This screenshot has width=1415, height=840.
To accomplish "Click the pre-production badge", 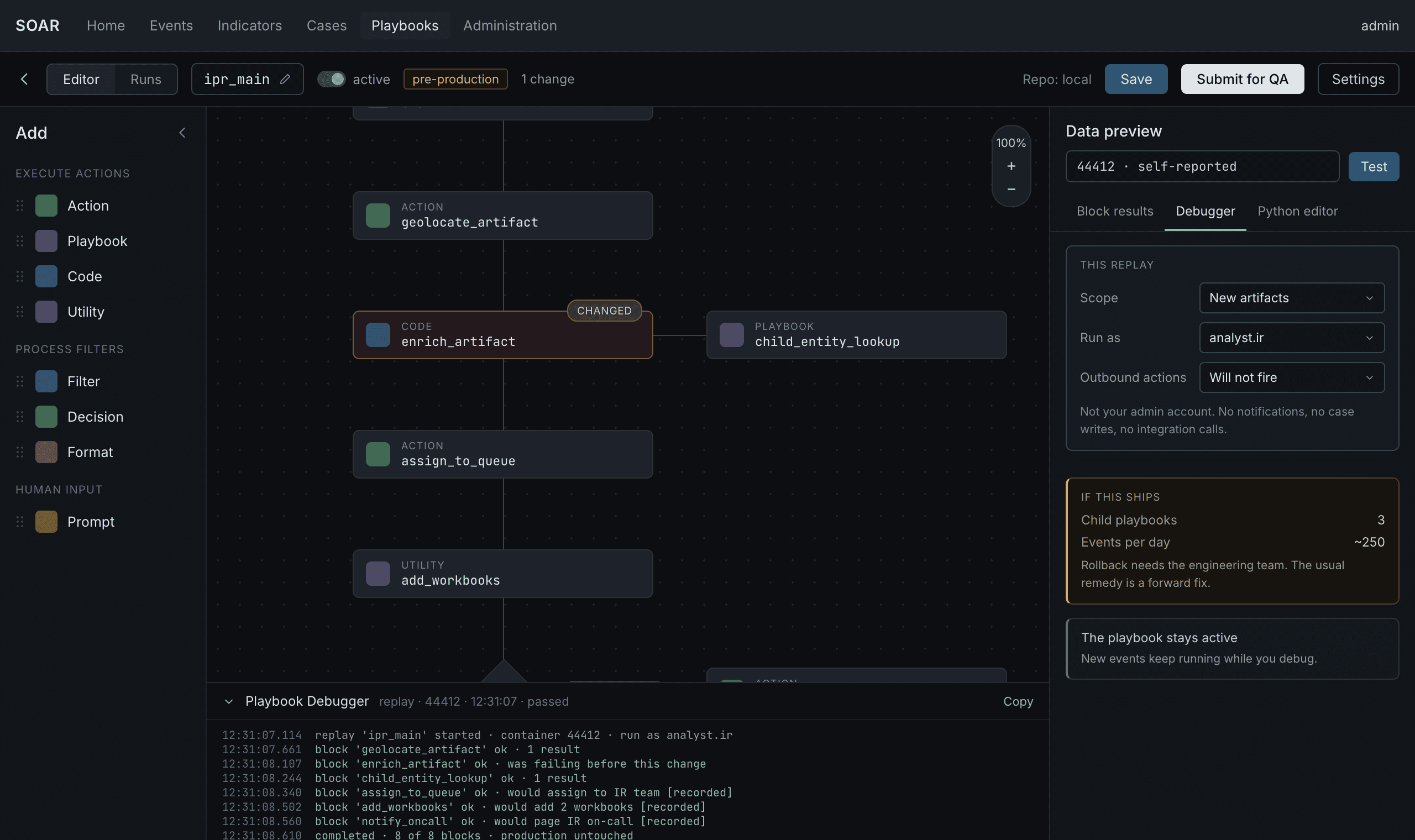I will pos(455,79).
